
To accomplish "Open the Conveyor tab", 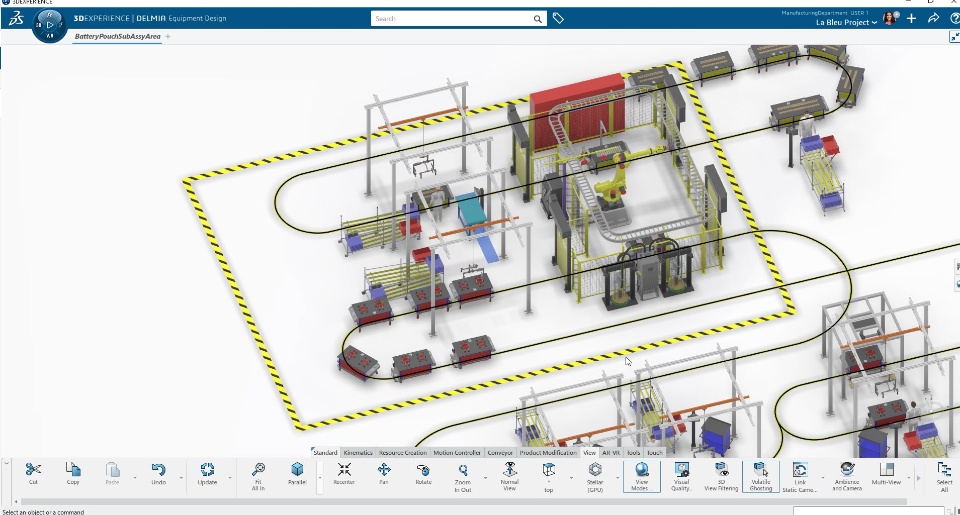I will pos(500,453).
